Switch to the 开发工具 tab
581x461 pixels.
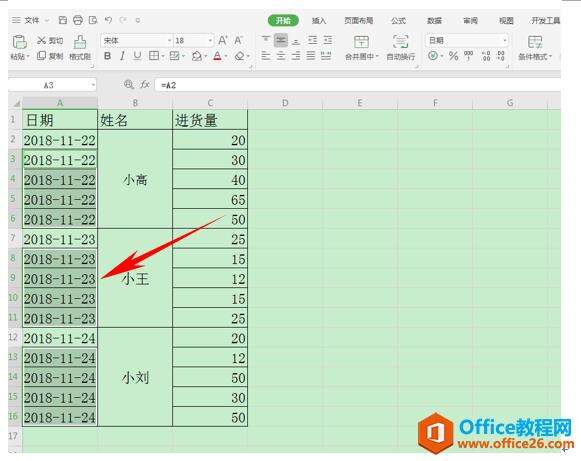545,20
